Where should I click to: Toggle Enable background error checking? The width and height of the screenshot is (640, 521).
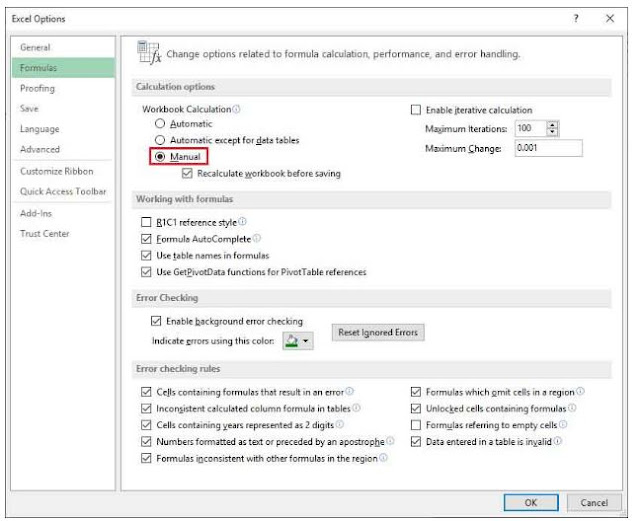(156, 321)
